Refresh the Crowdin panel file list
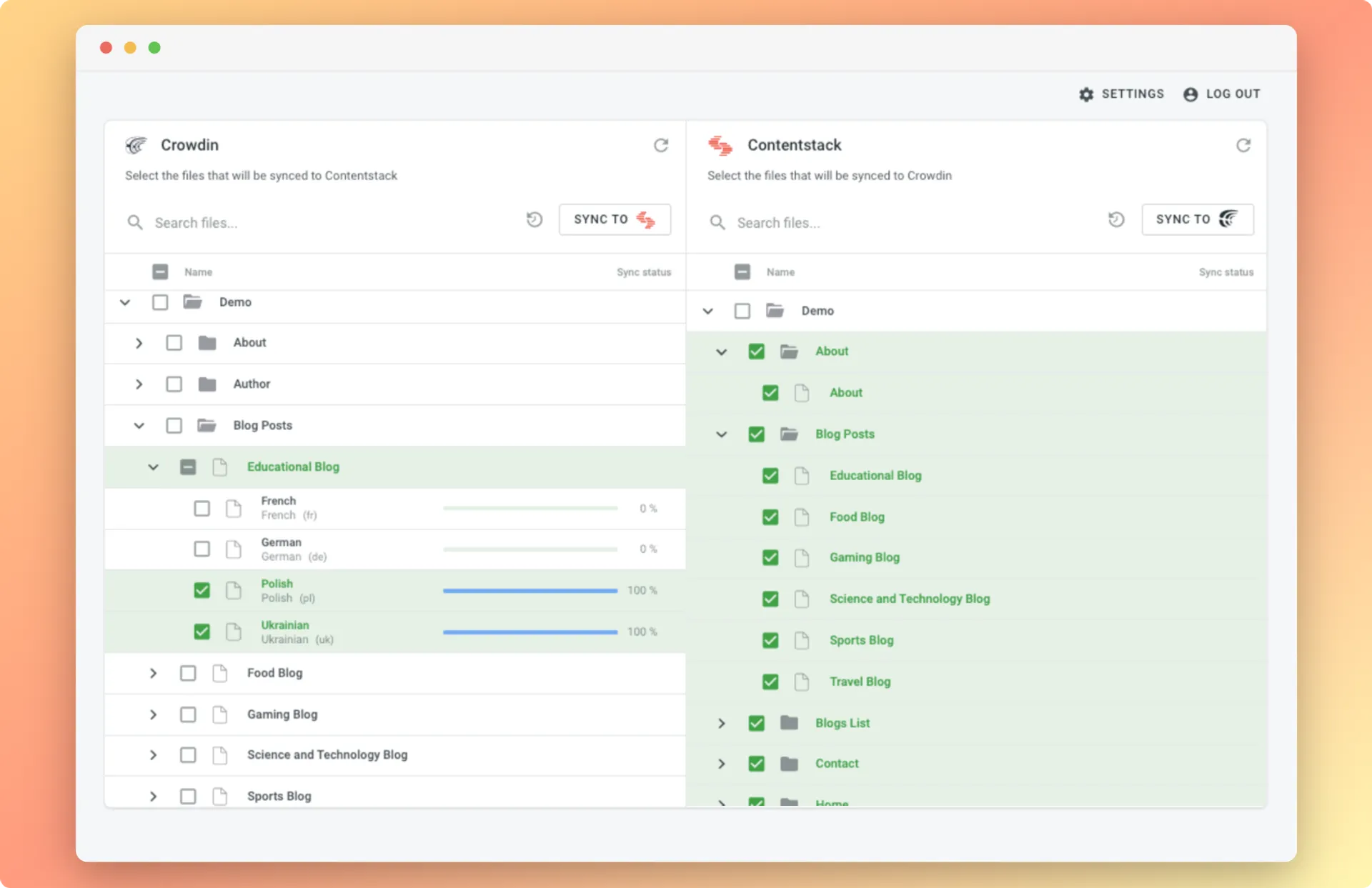 click(661, 145)
